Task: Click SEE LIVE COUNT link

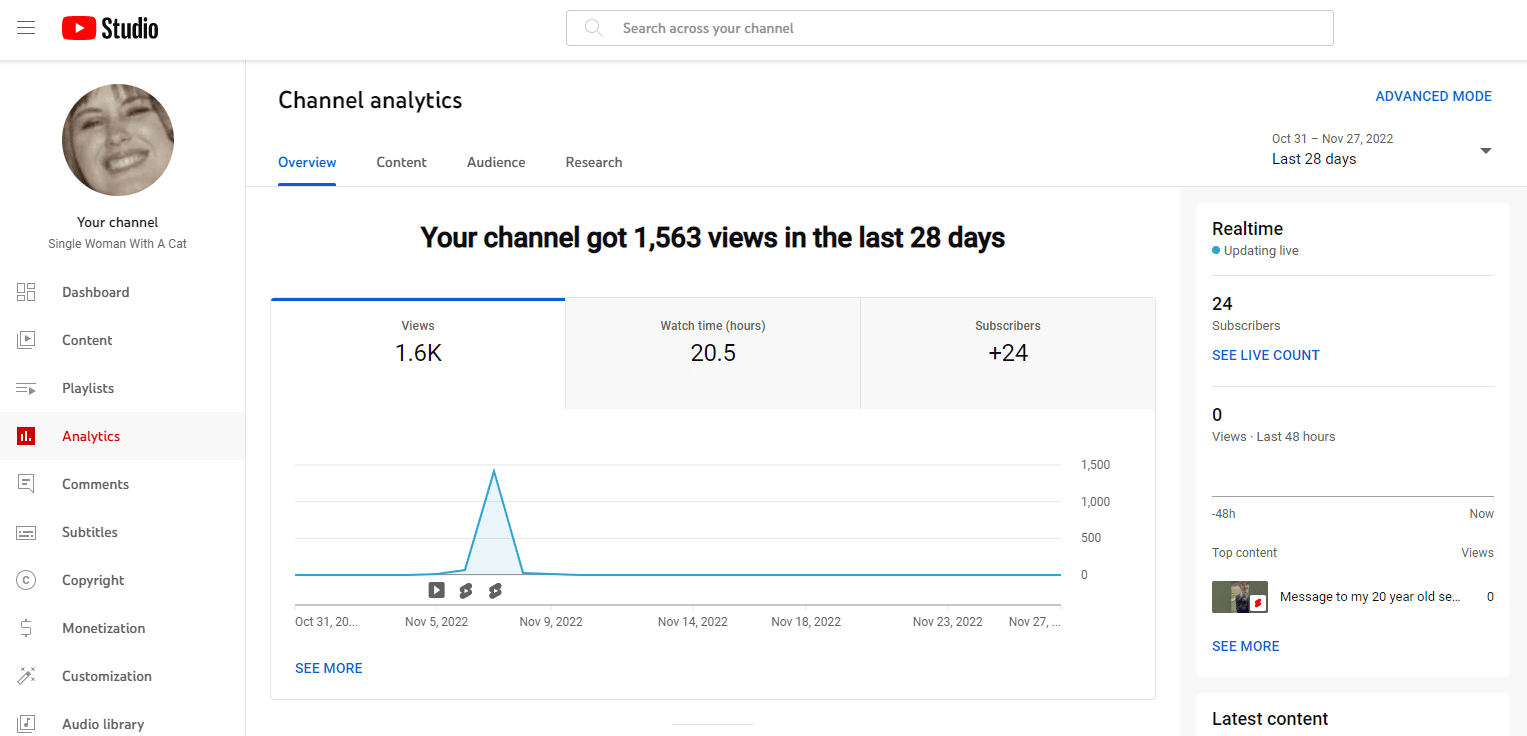Action: 1265,355
